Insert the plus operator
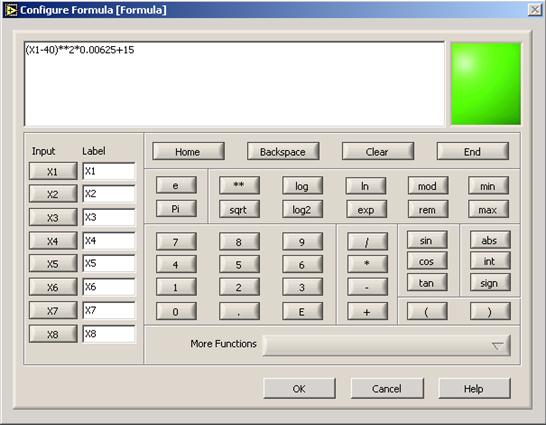 pos(367,311)
